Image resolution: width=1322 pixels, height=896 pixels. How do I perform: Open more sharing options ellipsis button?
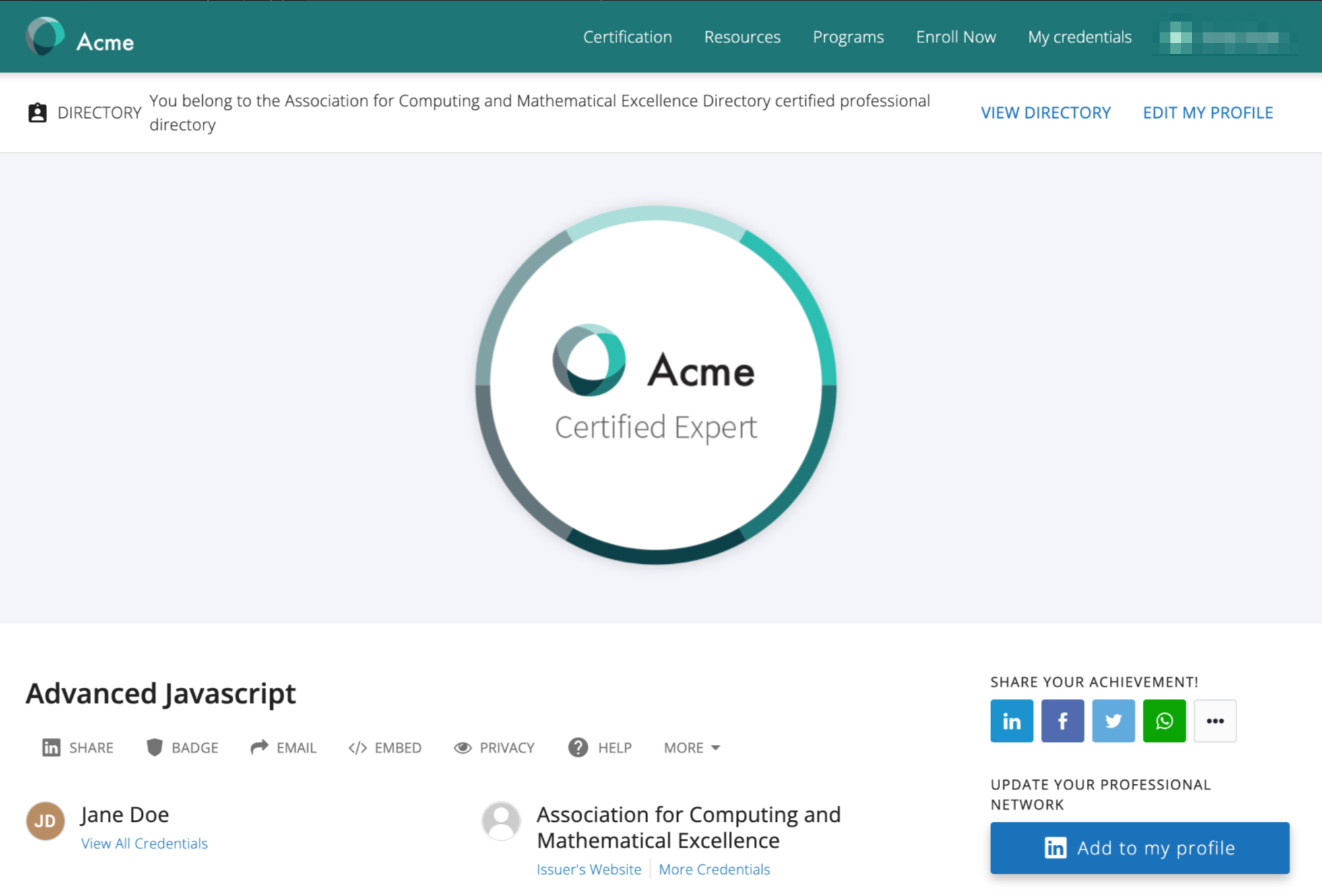click(x=1215, y=721)
